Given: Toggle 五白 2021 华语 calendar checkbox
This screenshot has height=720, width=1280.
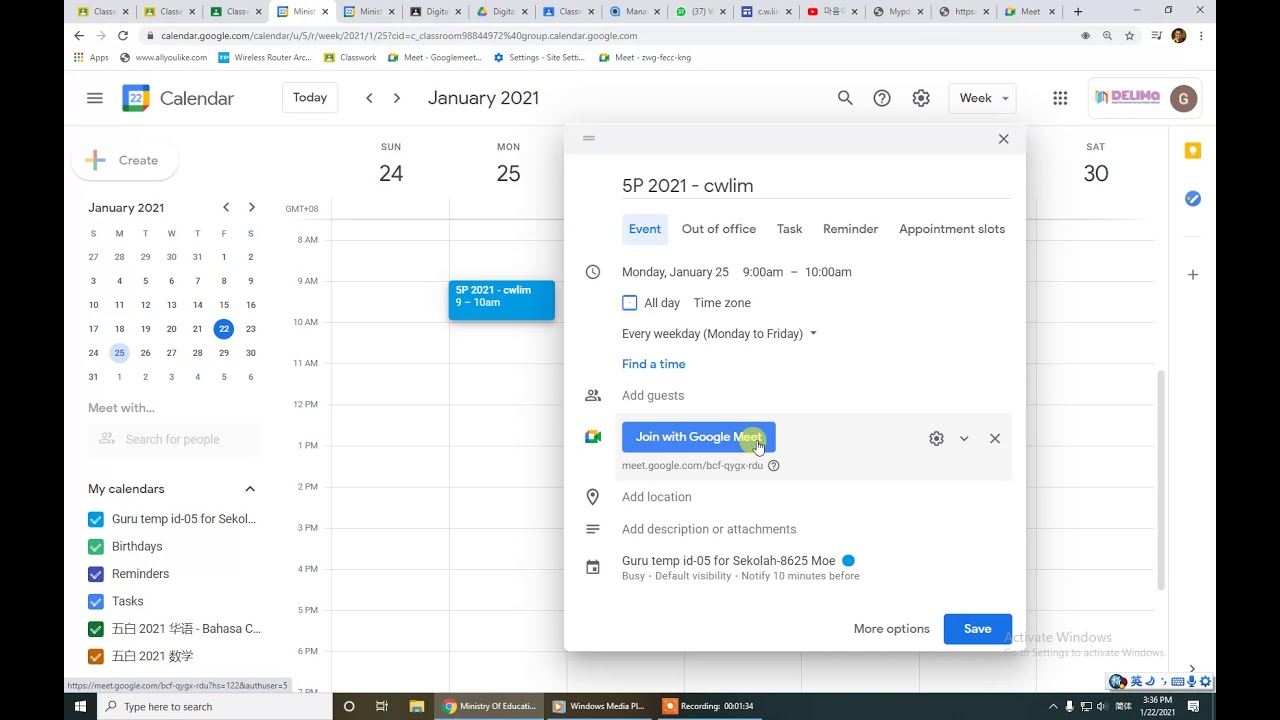Looking at the screenshot, I should [x=96, y=629].
